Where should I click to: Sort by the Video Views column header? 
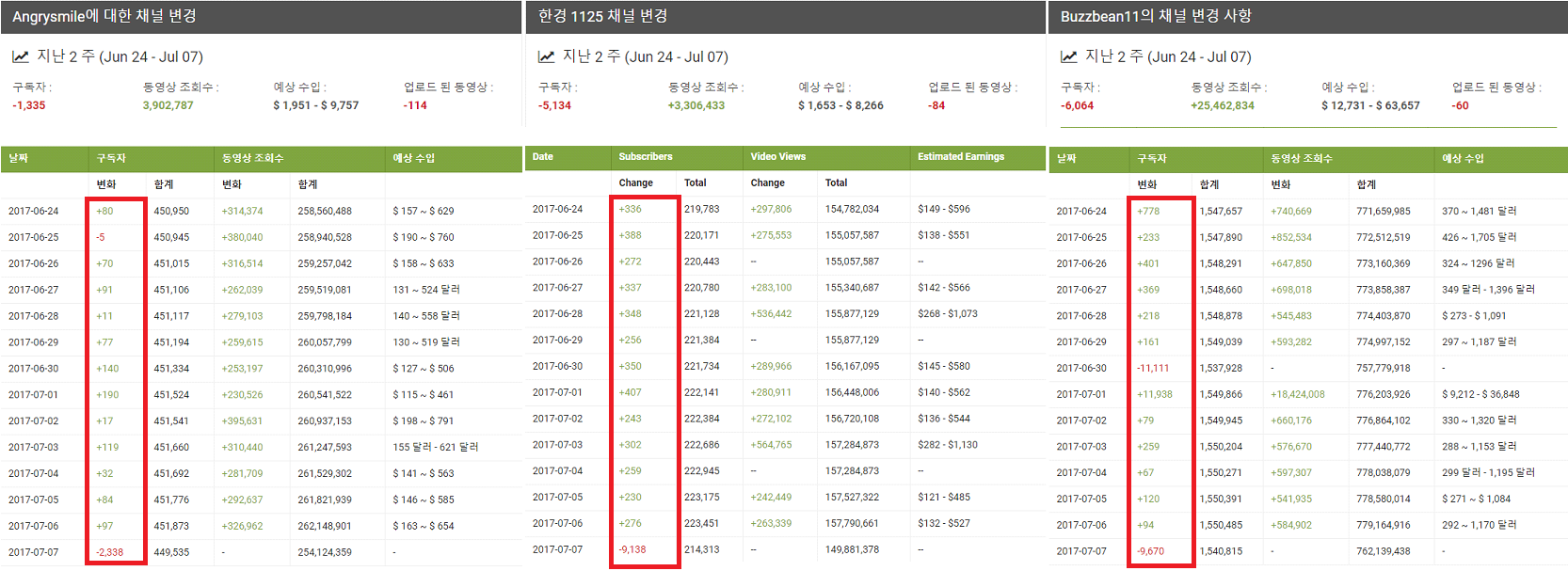(x=778, y=157)
